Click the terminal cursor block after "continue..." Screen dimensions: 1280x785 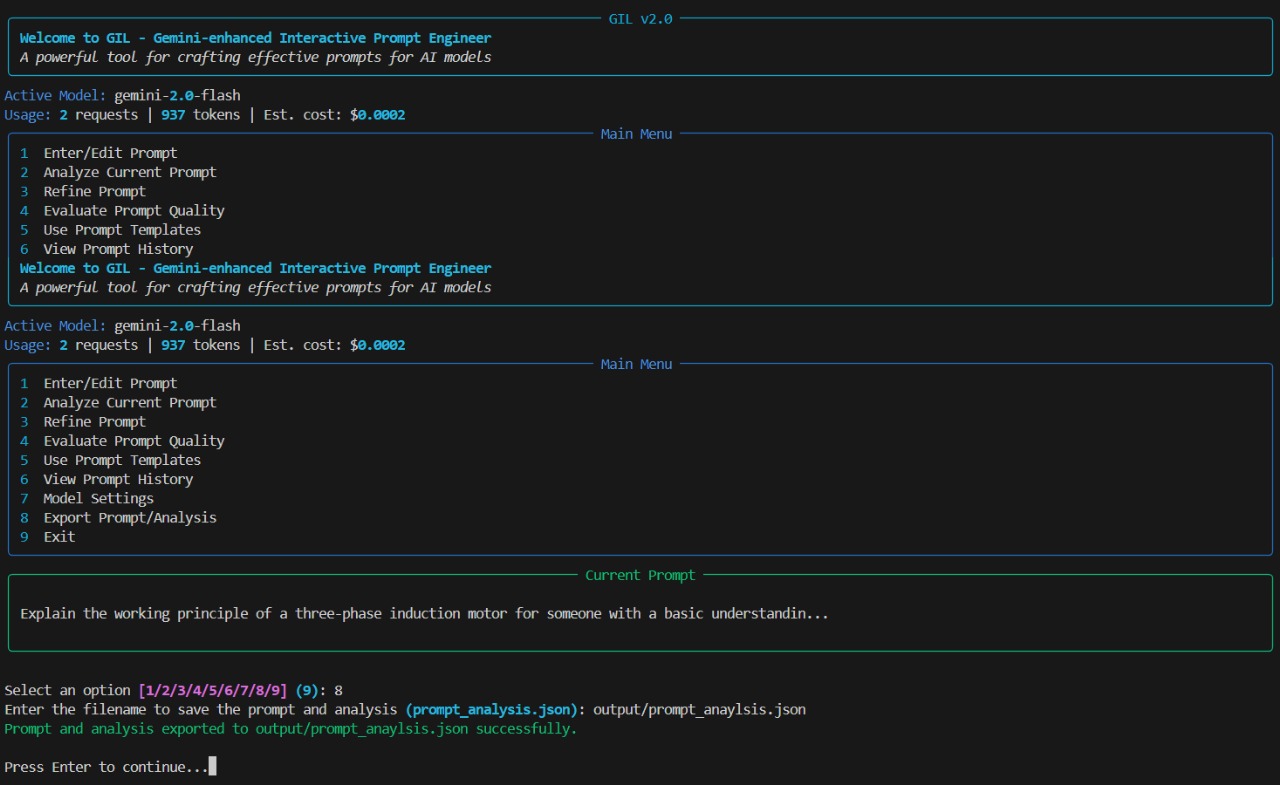coord(212,767)
